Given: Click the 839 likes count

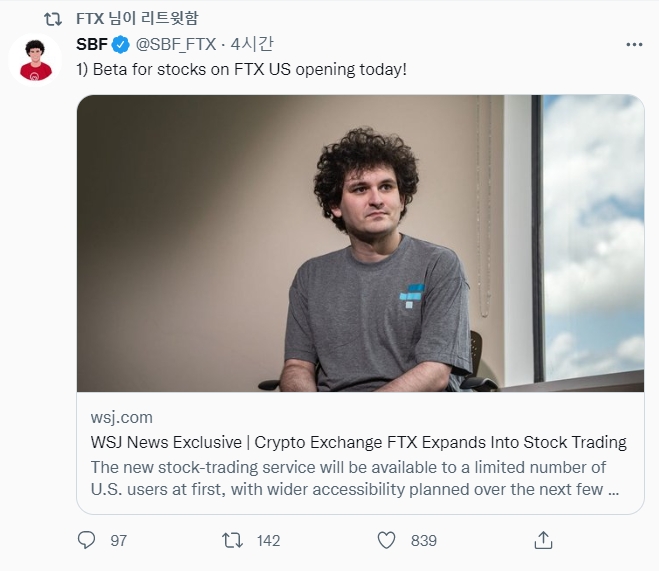Looking at the screenshot, I should 424,540.
